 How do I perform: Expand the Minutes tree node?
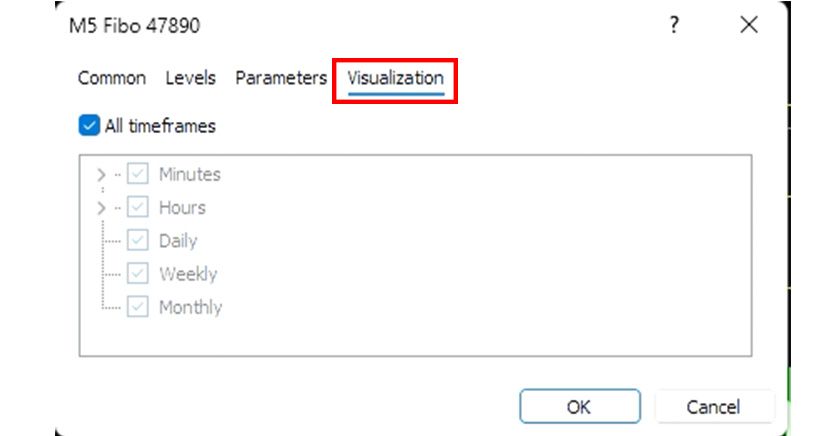coord(100,175)
